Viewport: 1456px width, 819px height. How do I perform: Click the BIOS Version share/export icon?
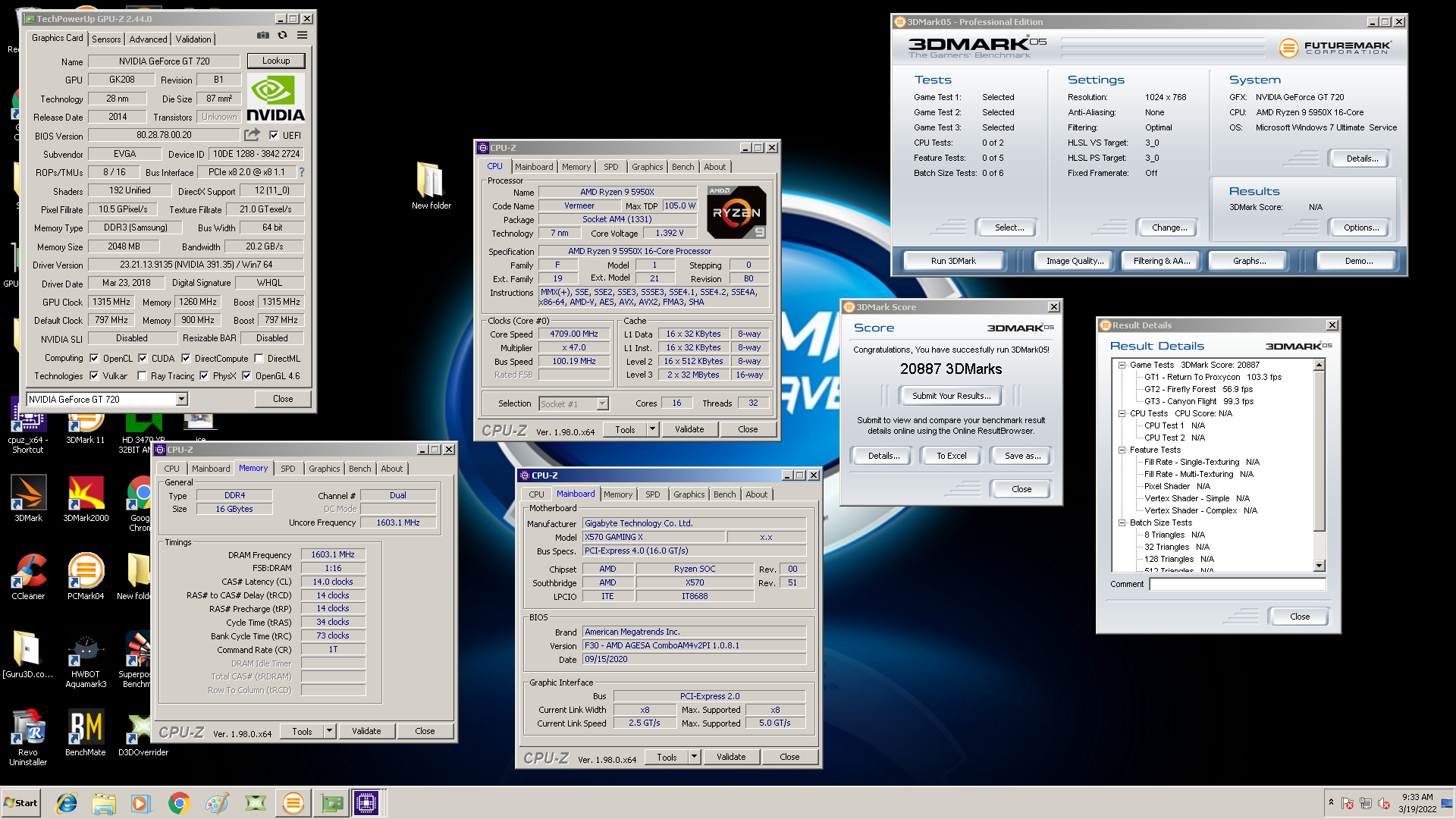[252, 135]
